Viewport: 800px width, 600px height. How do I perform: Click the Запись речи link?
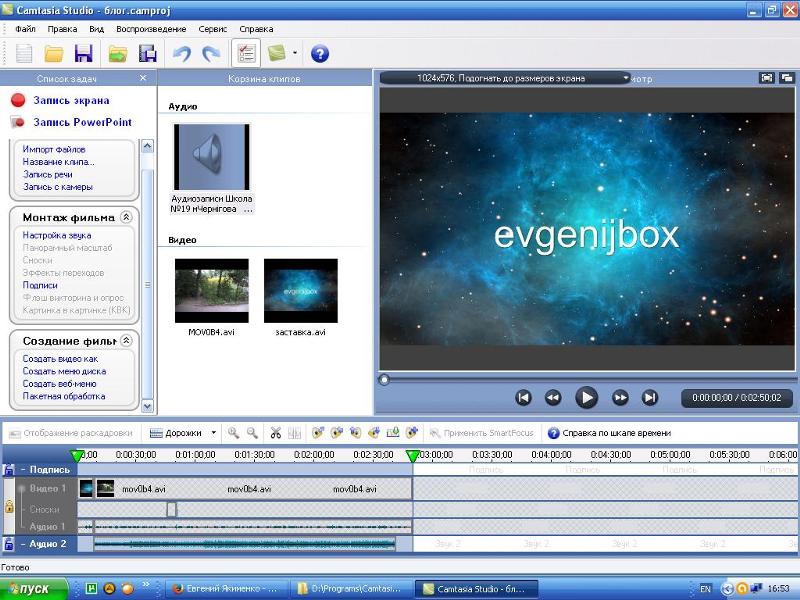coord(48,174)
